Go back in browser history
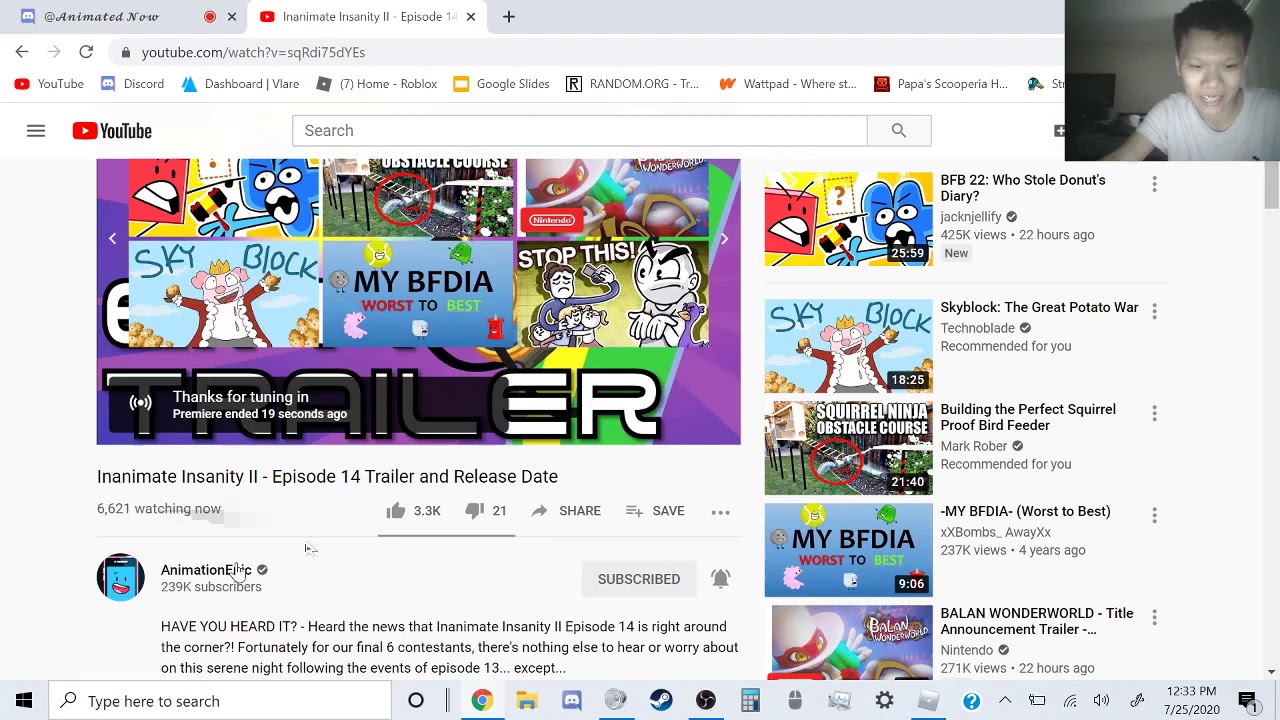1280x720 pixels. click(22, 52)
